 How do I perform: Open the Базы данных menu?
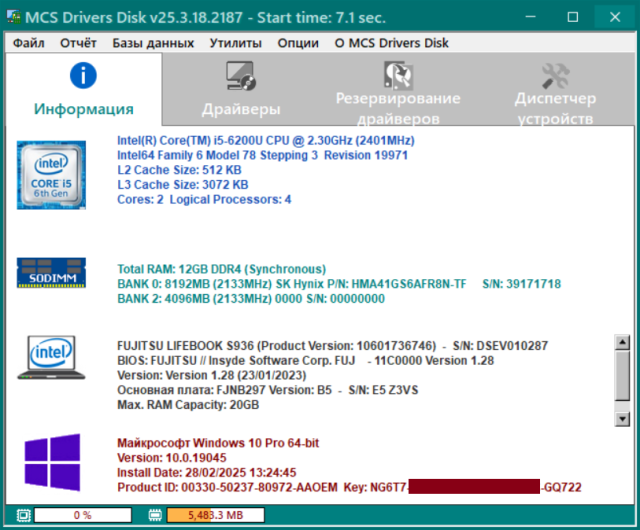click(153, 43)
